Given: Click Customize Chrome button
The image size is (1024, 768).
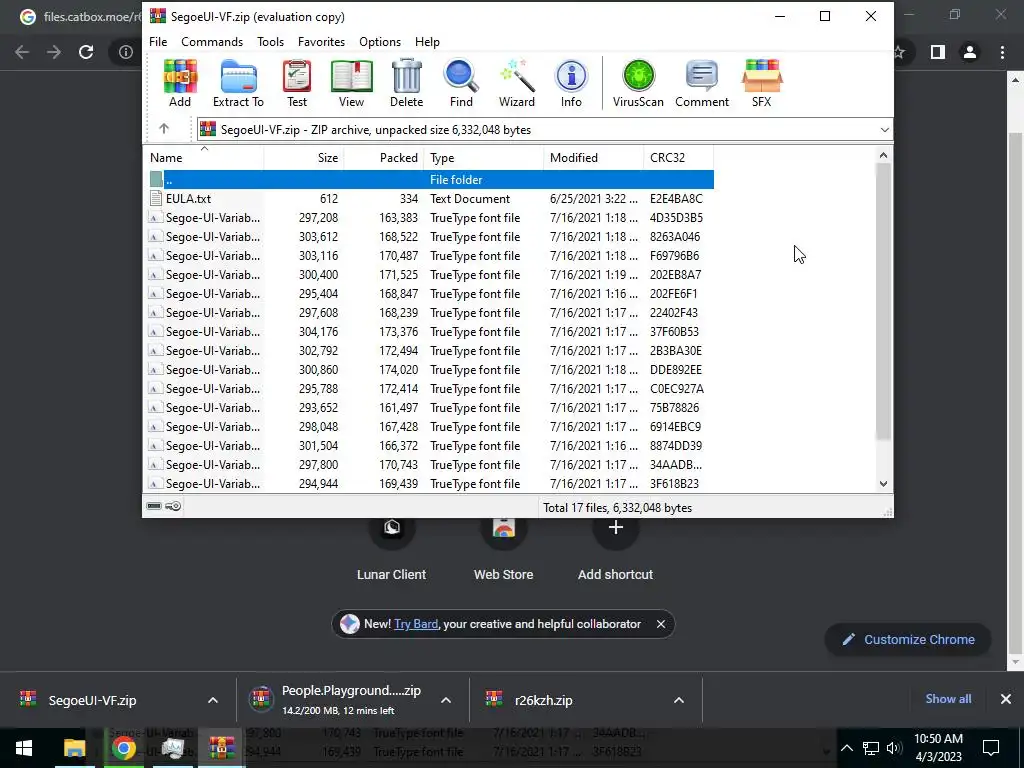Looking at the screenshot, I should (908, 639).
